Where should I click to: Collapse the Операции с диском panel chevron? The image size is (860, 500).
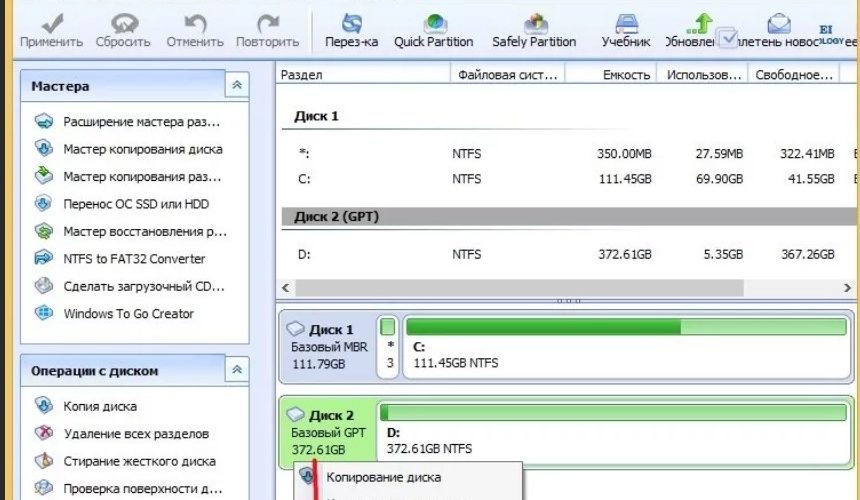click(x=237, y=371)
